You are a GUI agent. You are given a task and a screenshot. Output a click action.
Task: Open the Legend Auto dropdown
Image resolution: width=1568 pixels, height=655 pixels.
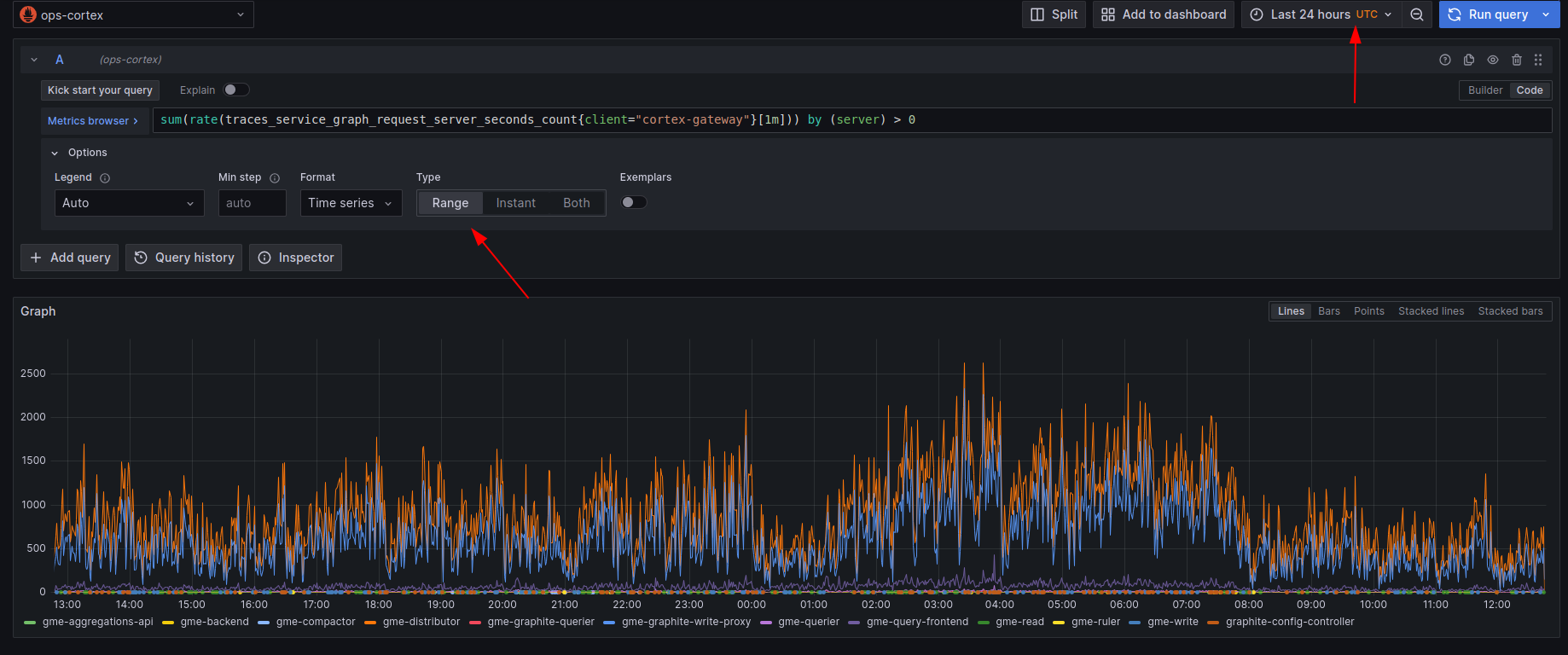pyautogui.click(x=129, y=203)
